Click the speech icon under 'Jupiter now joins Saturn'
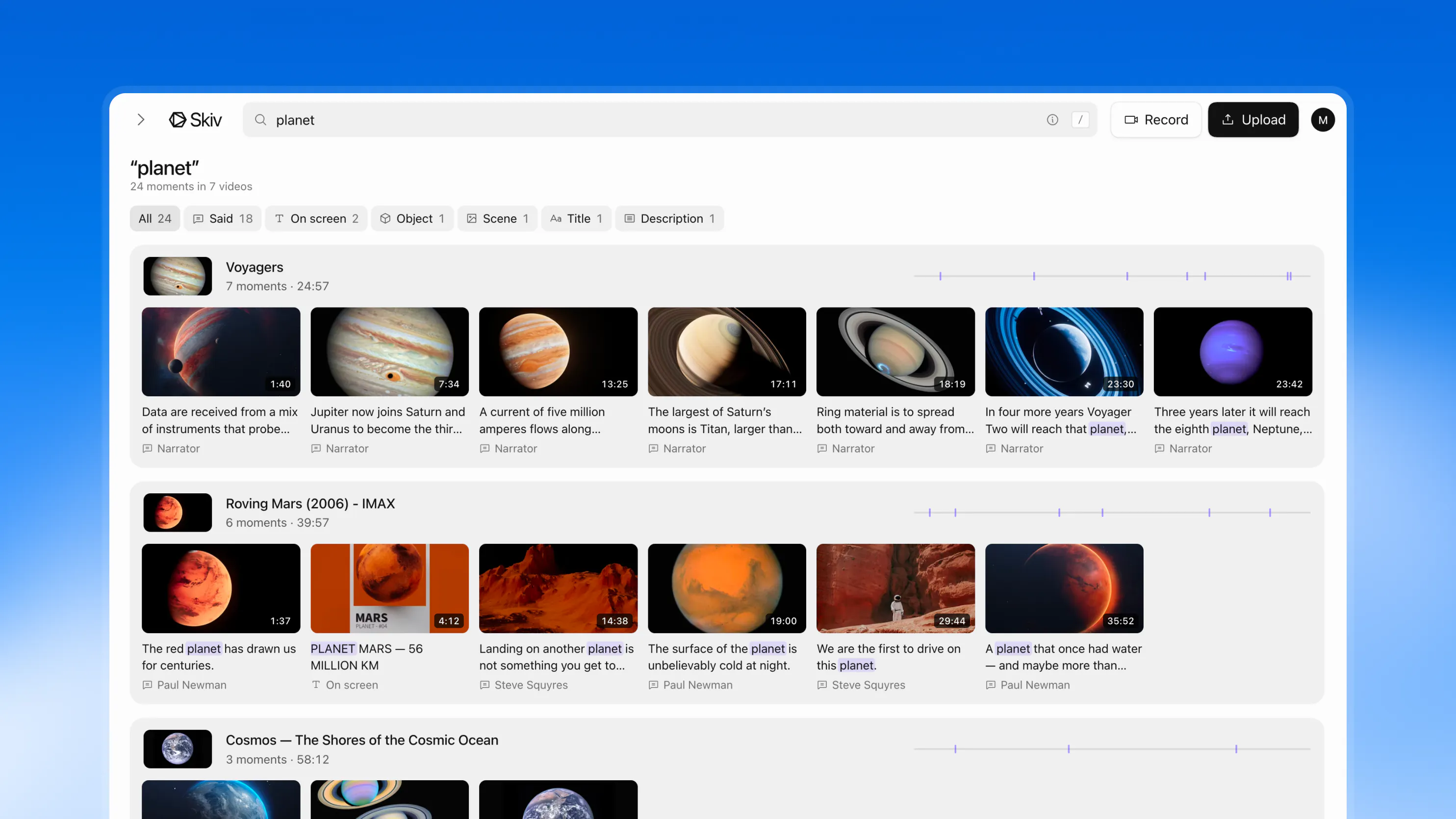The width and height of the screenshot is (1456, 819). 316,449
